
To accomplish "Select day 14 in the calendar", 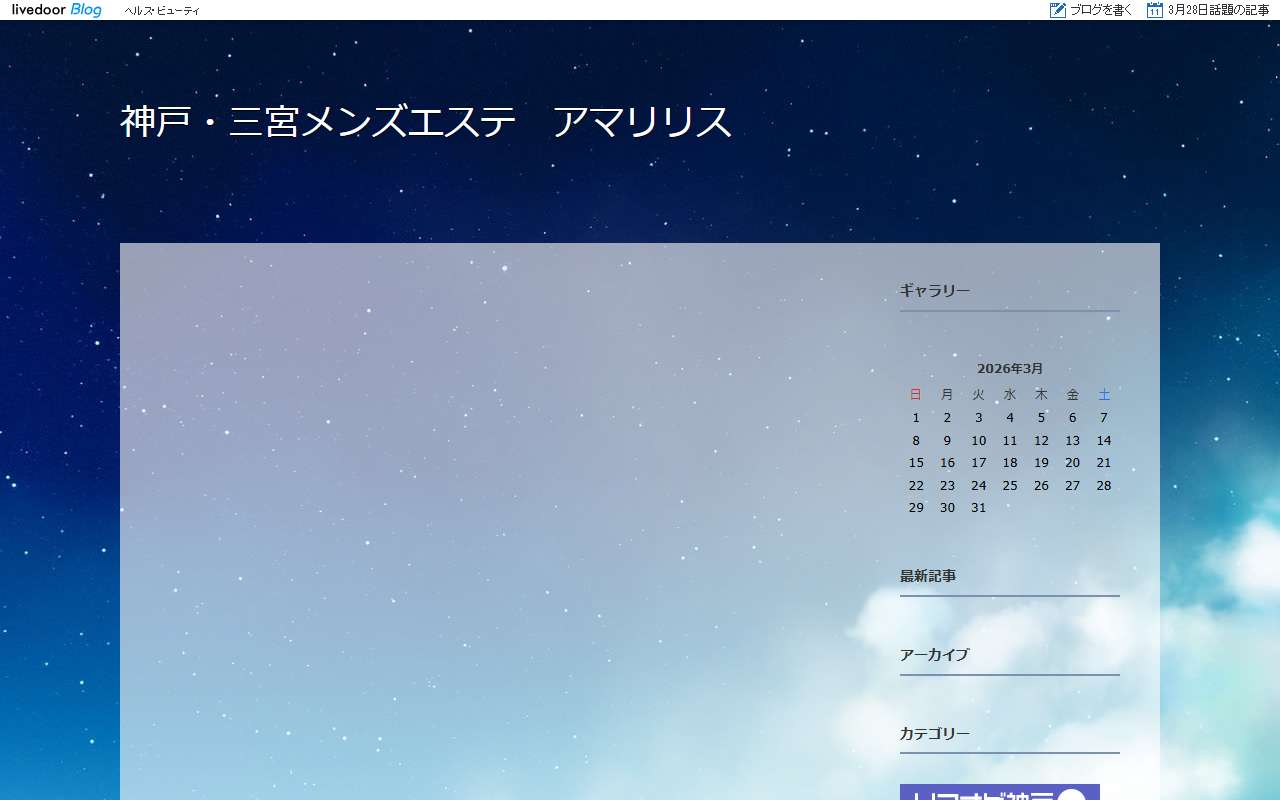I will (x=1104, y=441).
